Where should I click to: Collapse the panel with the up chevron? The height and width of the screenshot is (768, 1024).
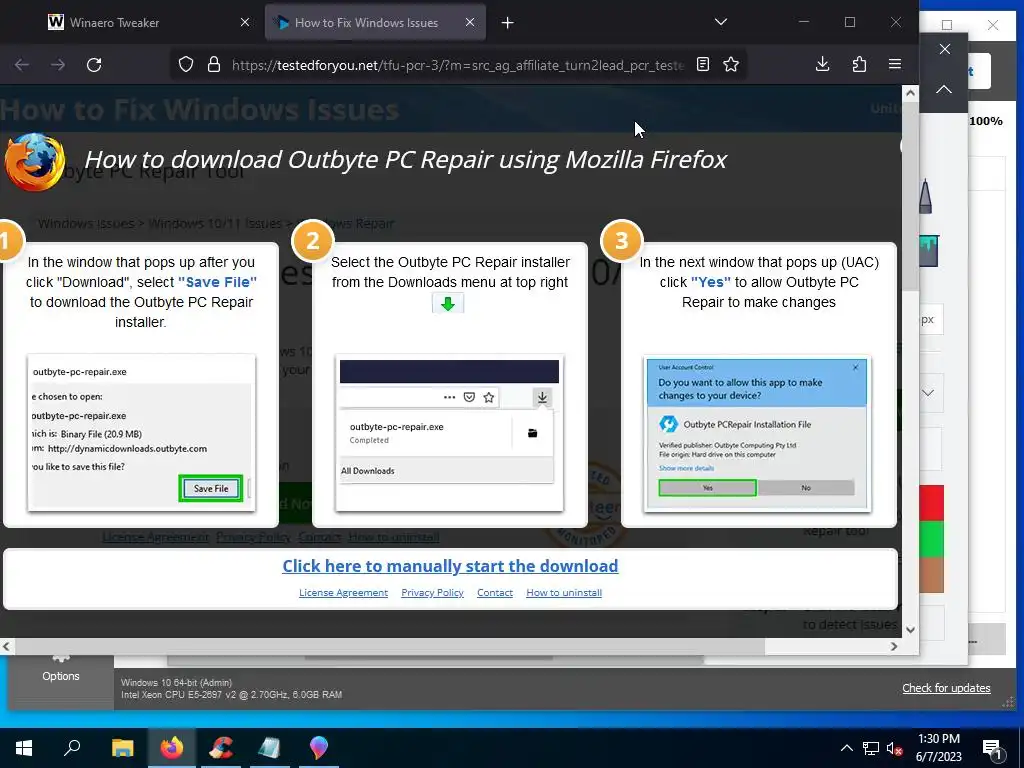coord(944,89)
